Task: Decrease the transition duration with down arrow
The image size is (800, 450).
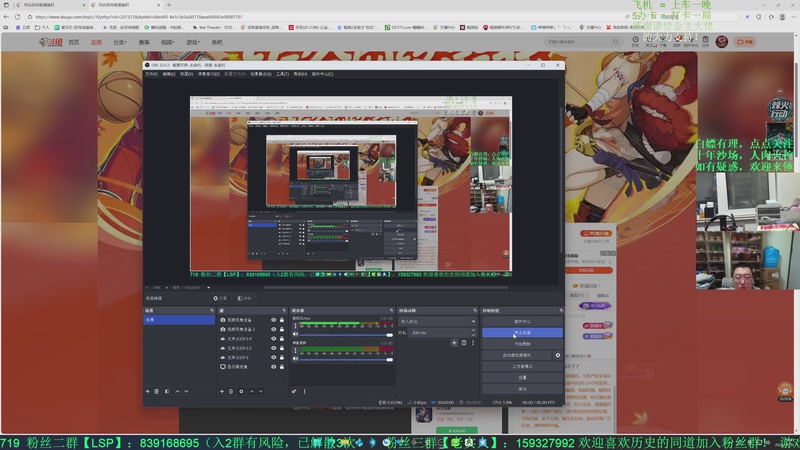Action: click(x=473, y=335)
